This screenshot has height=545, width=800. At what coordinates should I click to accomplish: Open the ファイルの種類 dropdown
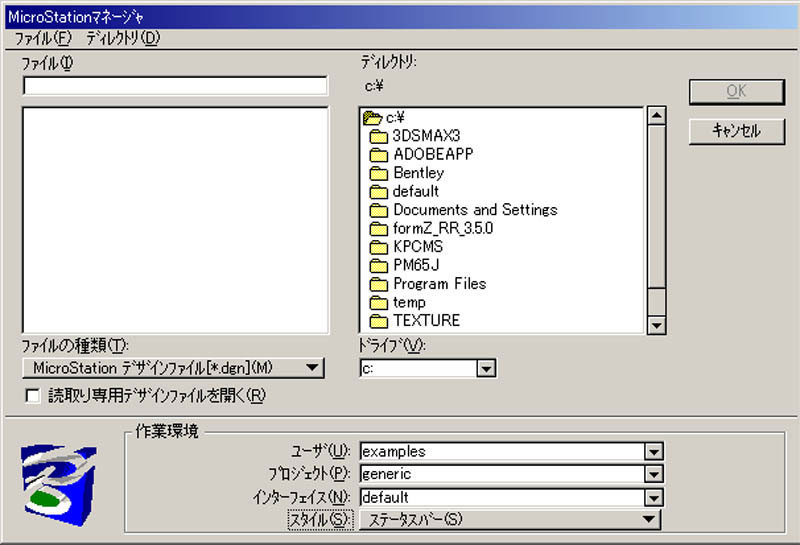pos(173,368)
